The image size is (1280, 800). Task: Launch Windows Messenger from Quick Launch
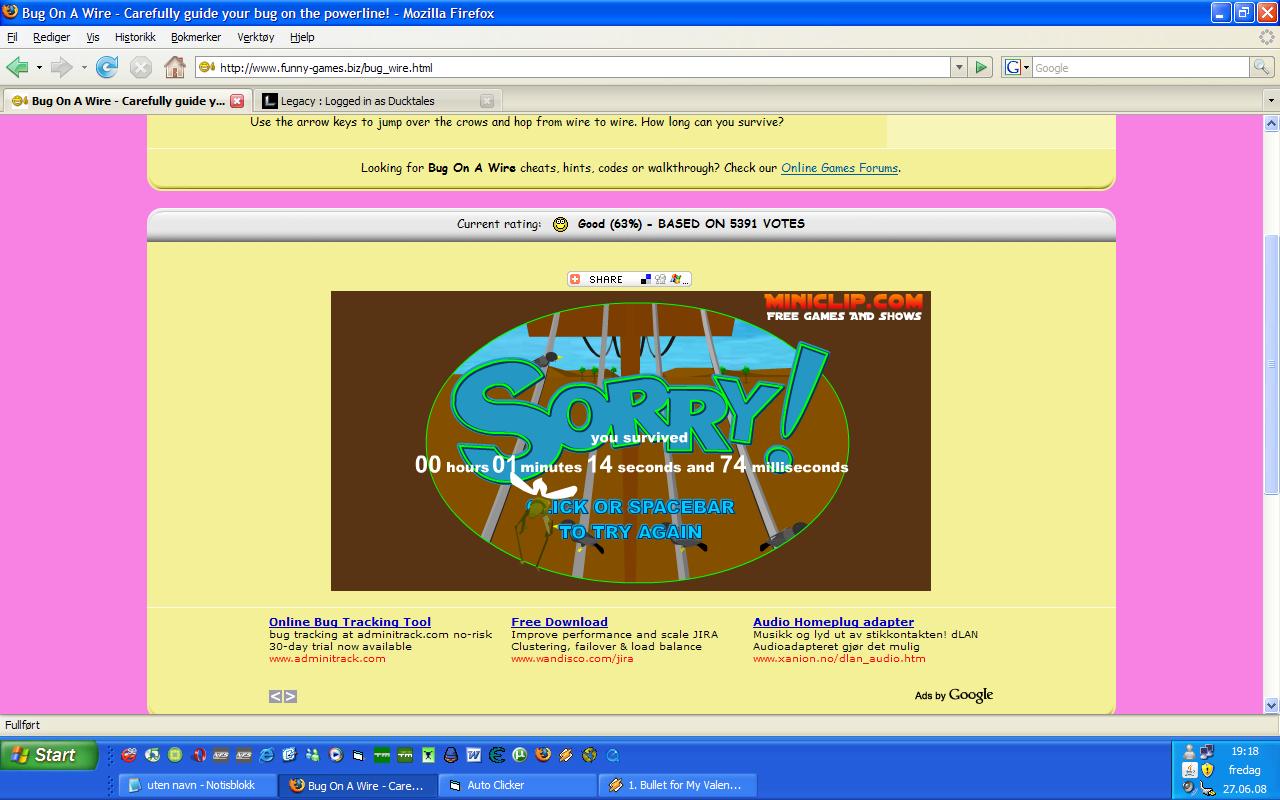coord(312,755)
